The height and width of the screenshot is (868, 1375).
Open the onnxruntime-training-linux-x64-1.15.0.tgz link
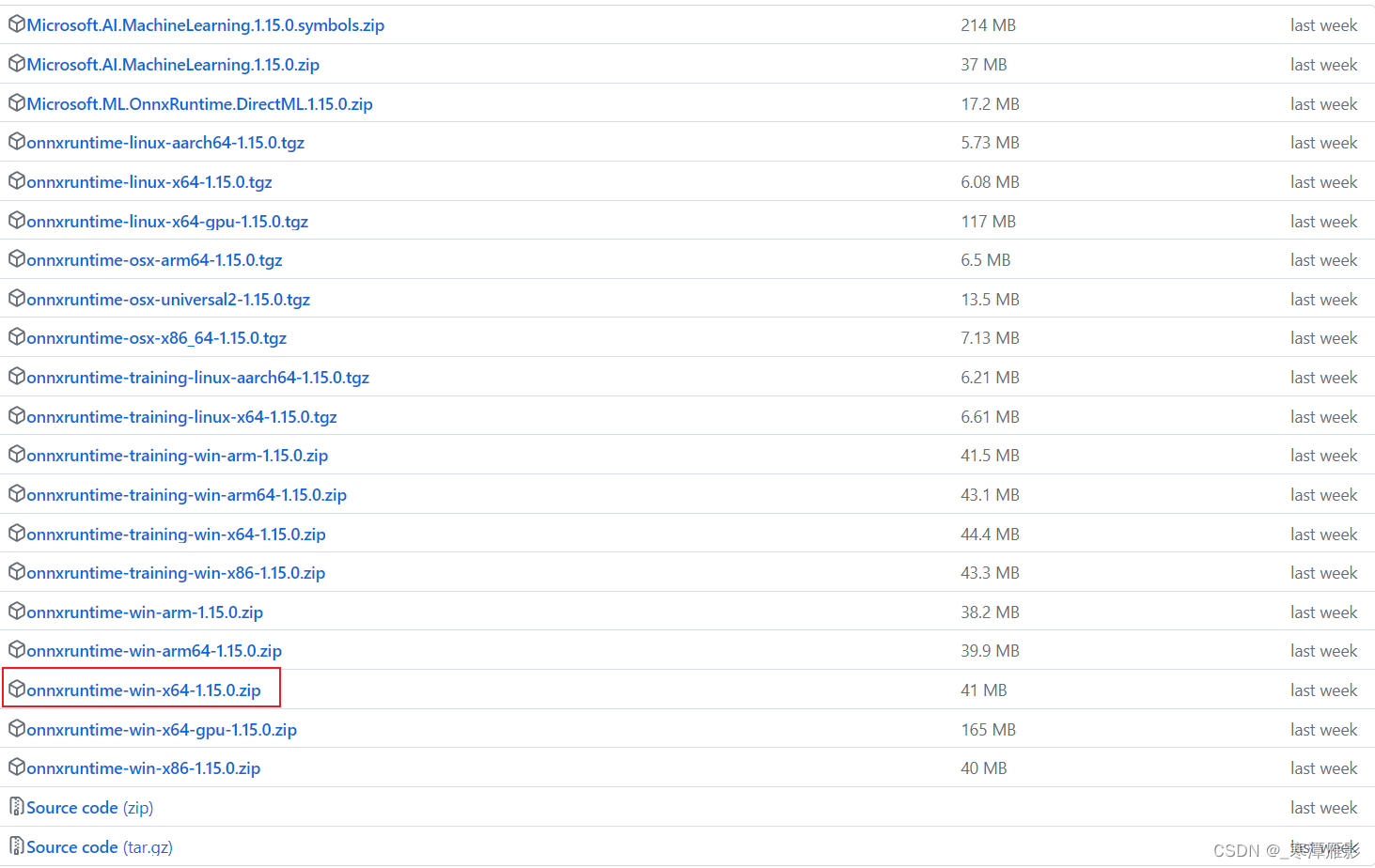coord(182,417)
